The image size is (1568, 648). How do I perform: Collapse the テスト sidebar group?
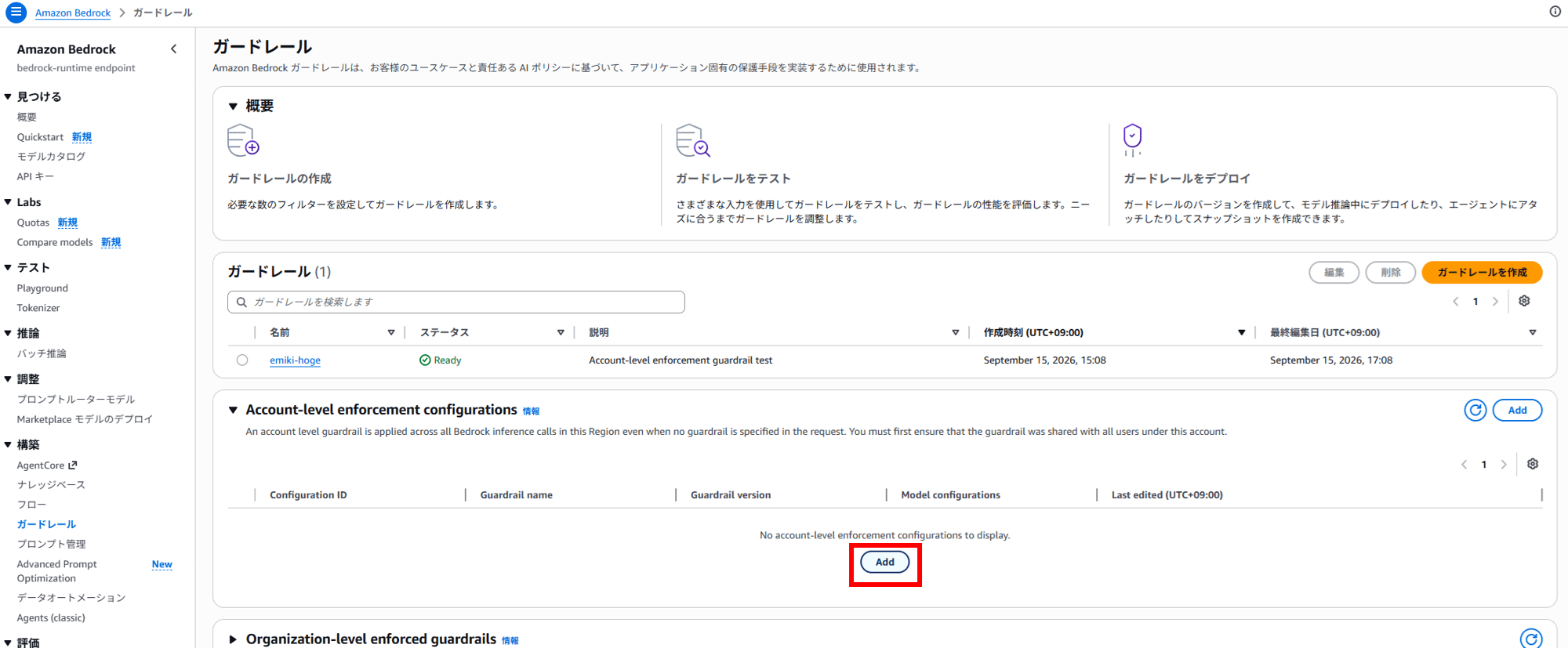[x=8, y=267]
